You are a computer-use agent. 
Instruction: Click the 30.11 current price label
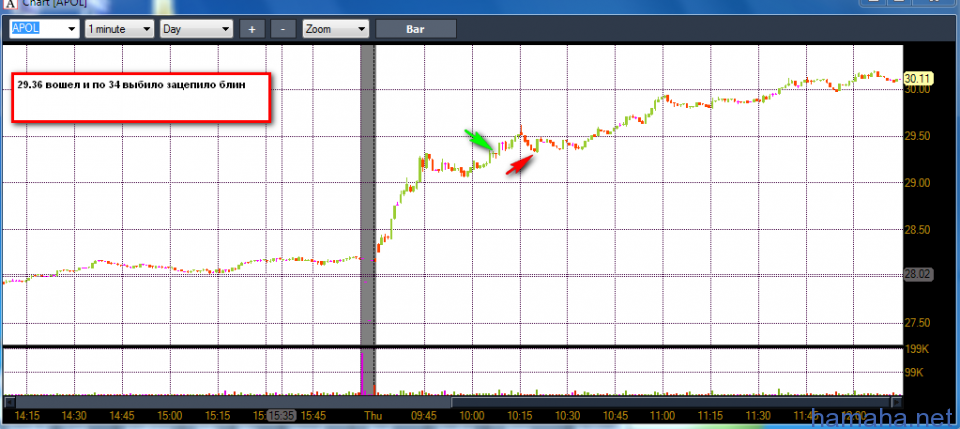click(917, 78)
